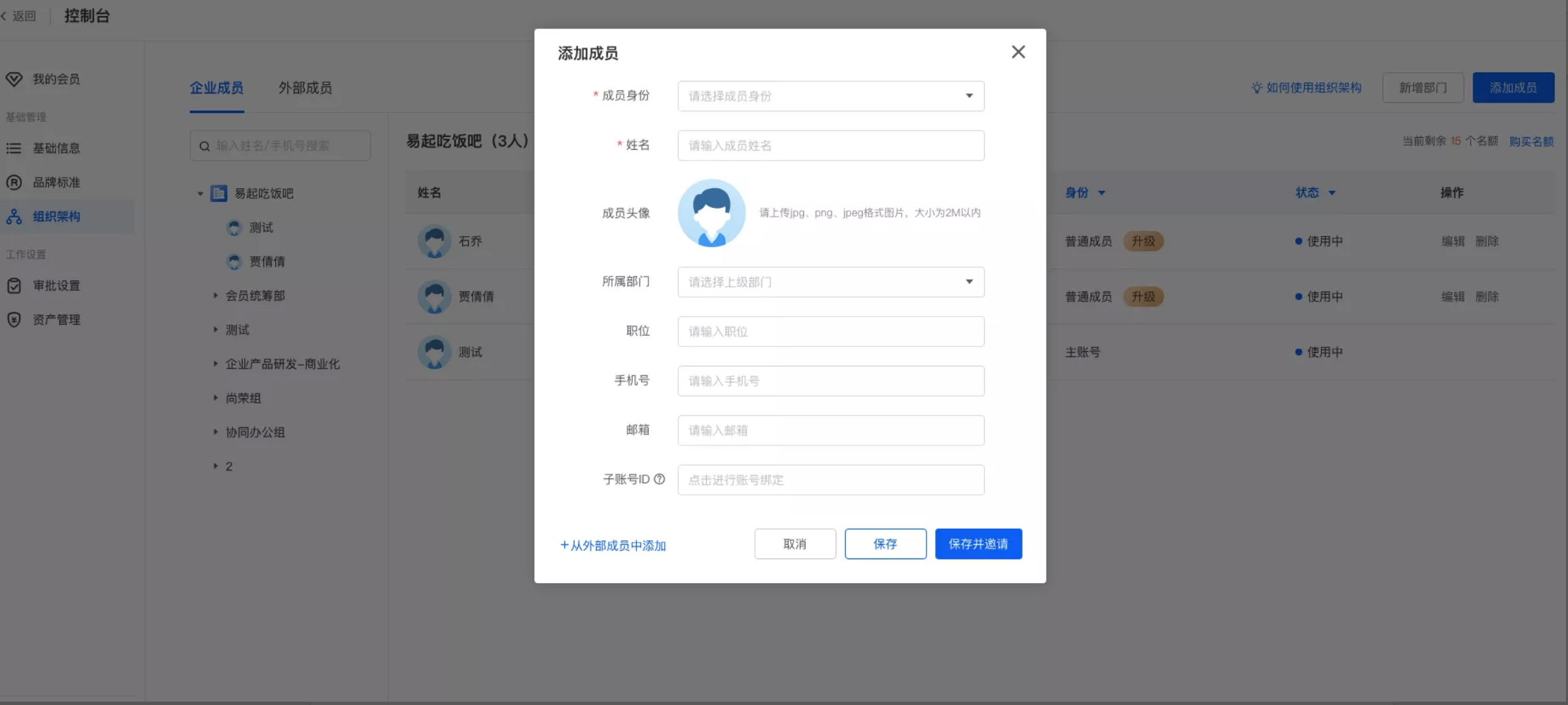Open the 成员身份 dropdown

point(830,96)
